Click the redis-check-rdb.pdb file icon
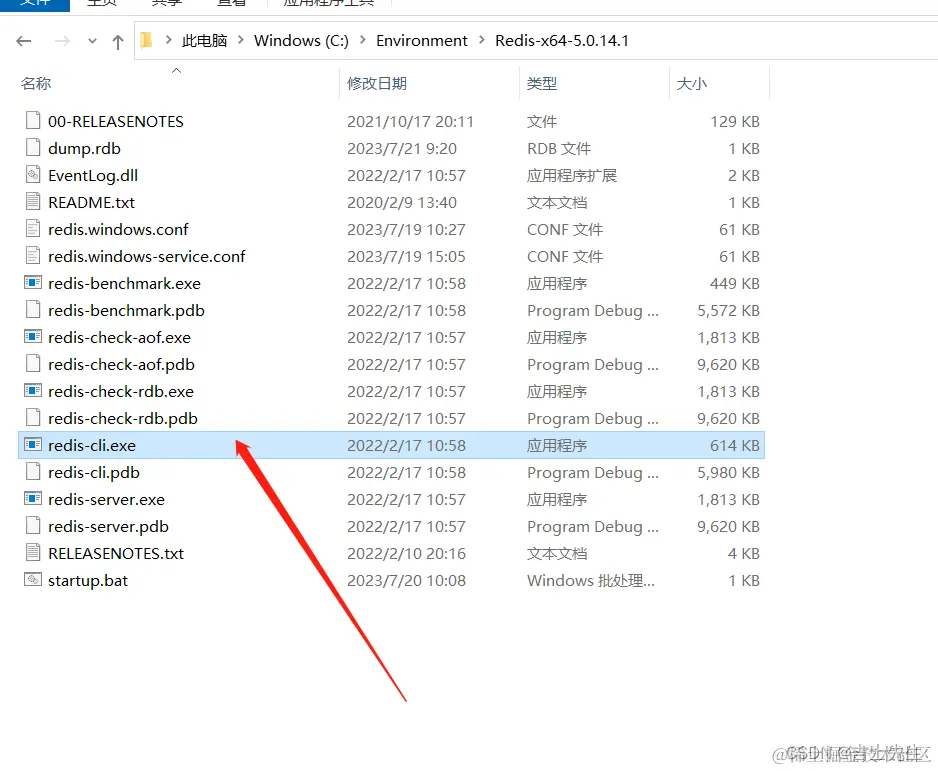The height and width of the screenshot is (771, 938). tap(33, 418)
